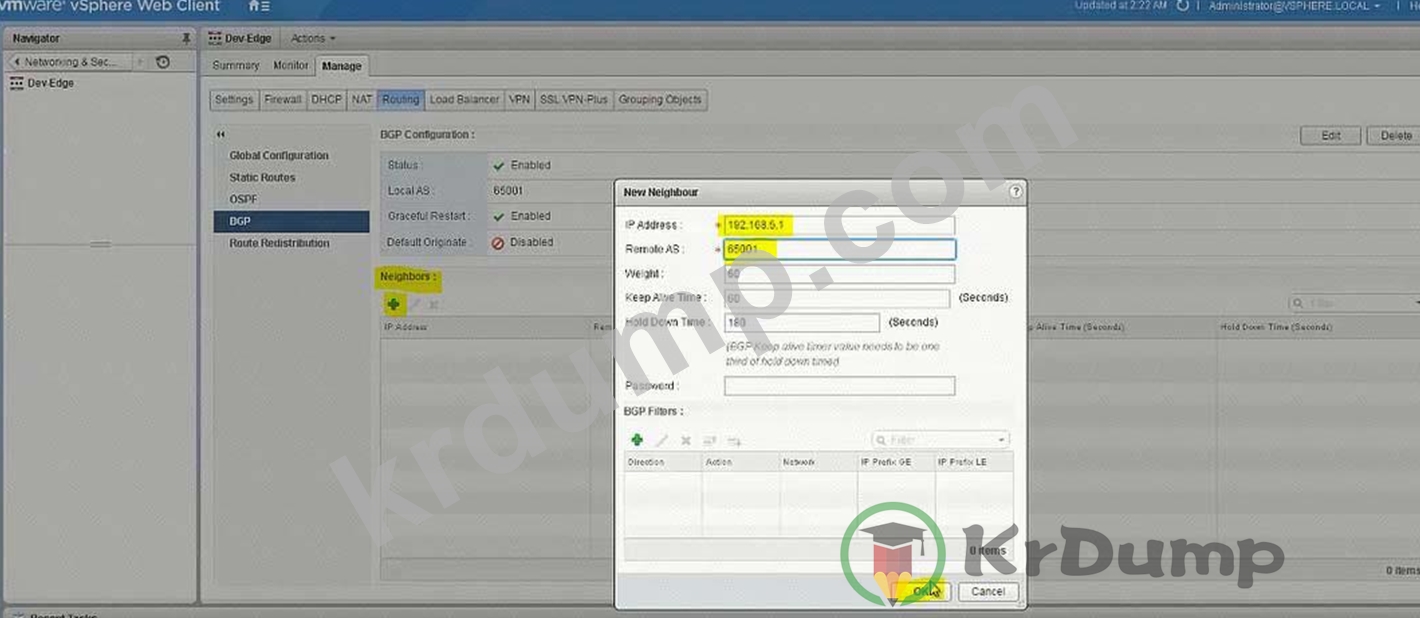Click the move filter down icon
1420x618 pixels.
[734, 440]
